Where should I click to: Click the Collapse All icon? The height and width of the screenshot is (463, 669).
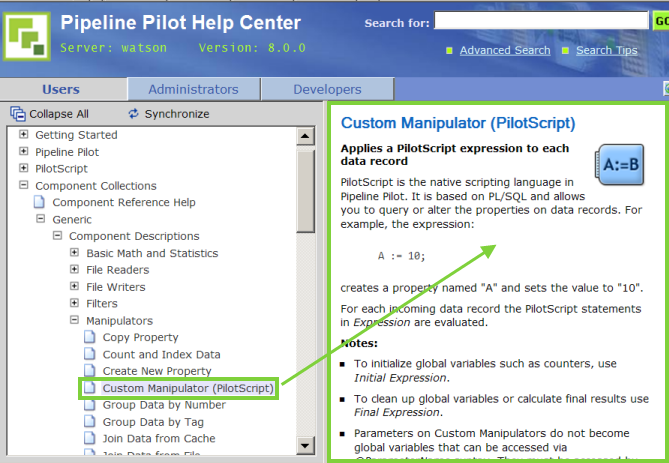17,114
